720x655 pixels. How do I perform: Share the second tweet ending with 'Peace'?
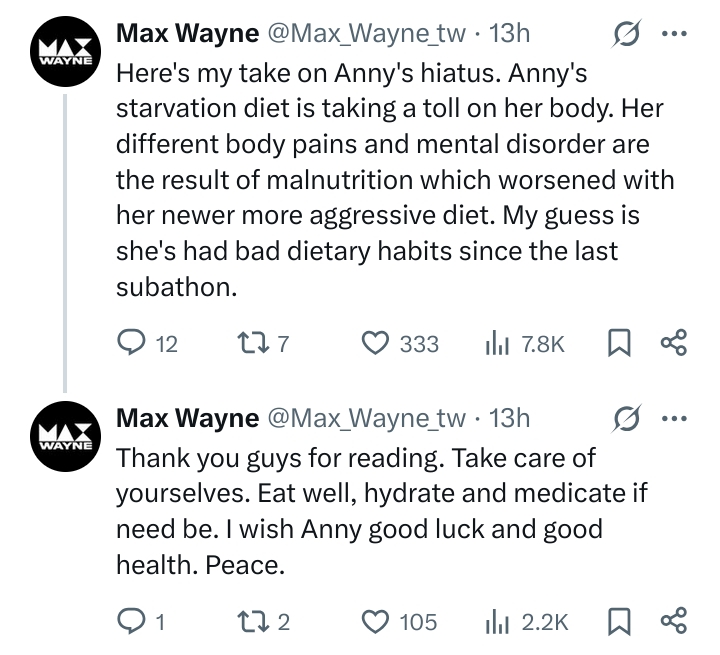674,621
